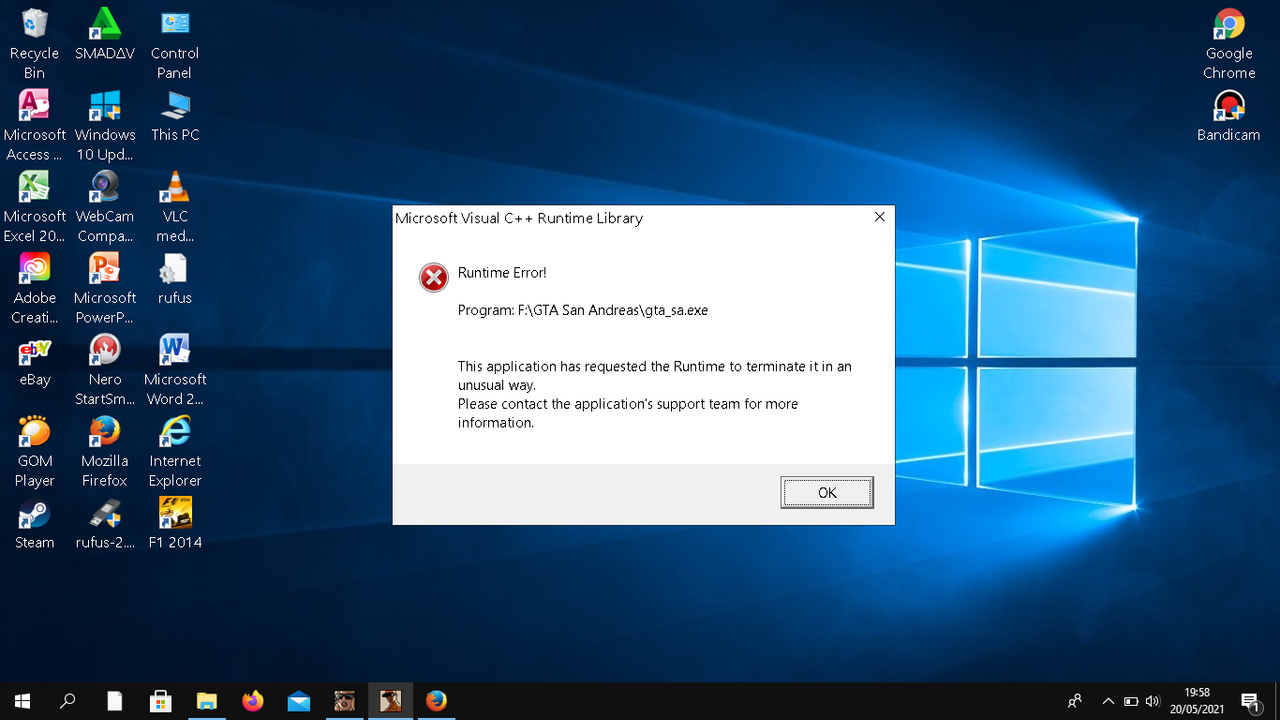Select the eBay desktop shortcut
The image size is (1280, 720).
click(x=34, y=362)
